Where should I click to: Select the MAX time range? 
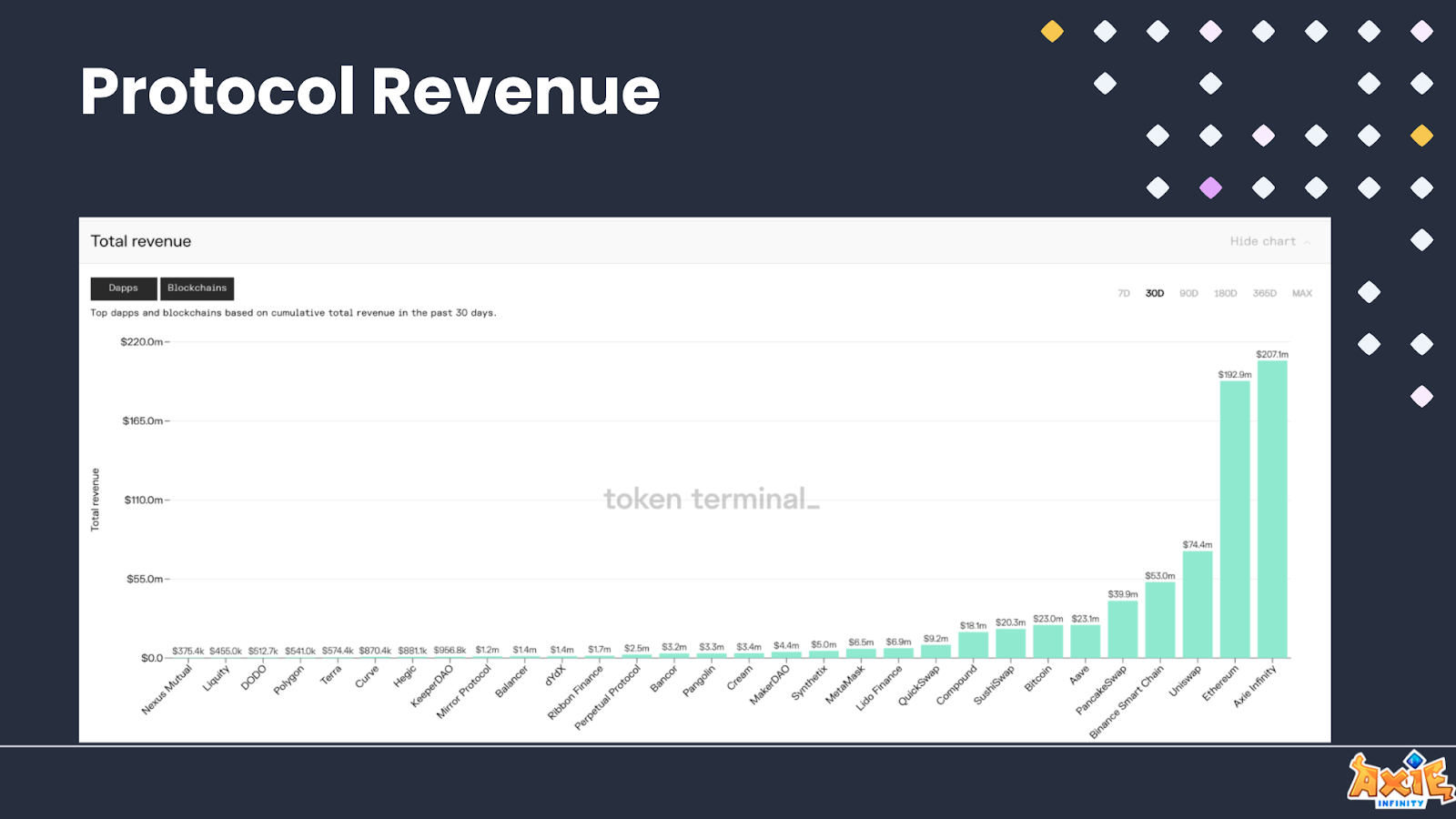(x=1302, y=293)
